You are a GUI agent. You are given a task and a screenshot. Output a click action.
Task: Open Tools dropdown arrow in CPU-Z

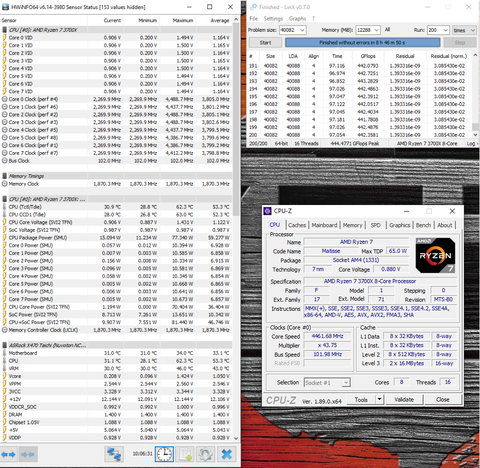[379, 399]
